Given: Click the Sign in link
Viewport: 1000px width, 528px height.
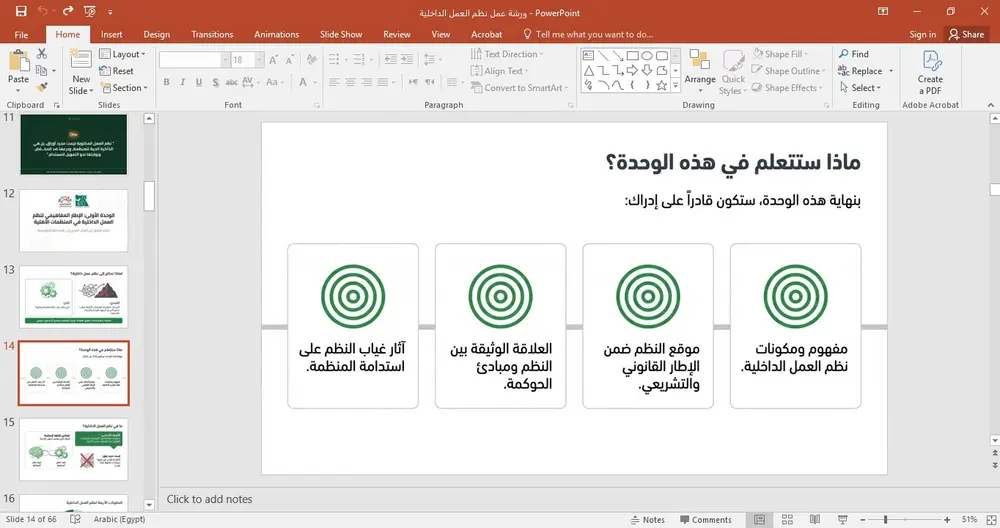Looking at the screenshot, I should click(923, 34).
